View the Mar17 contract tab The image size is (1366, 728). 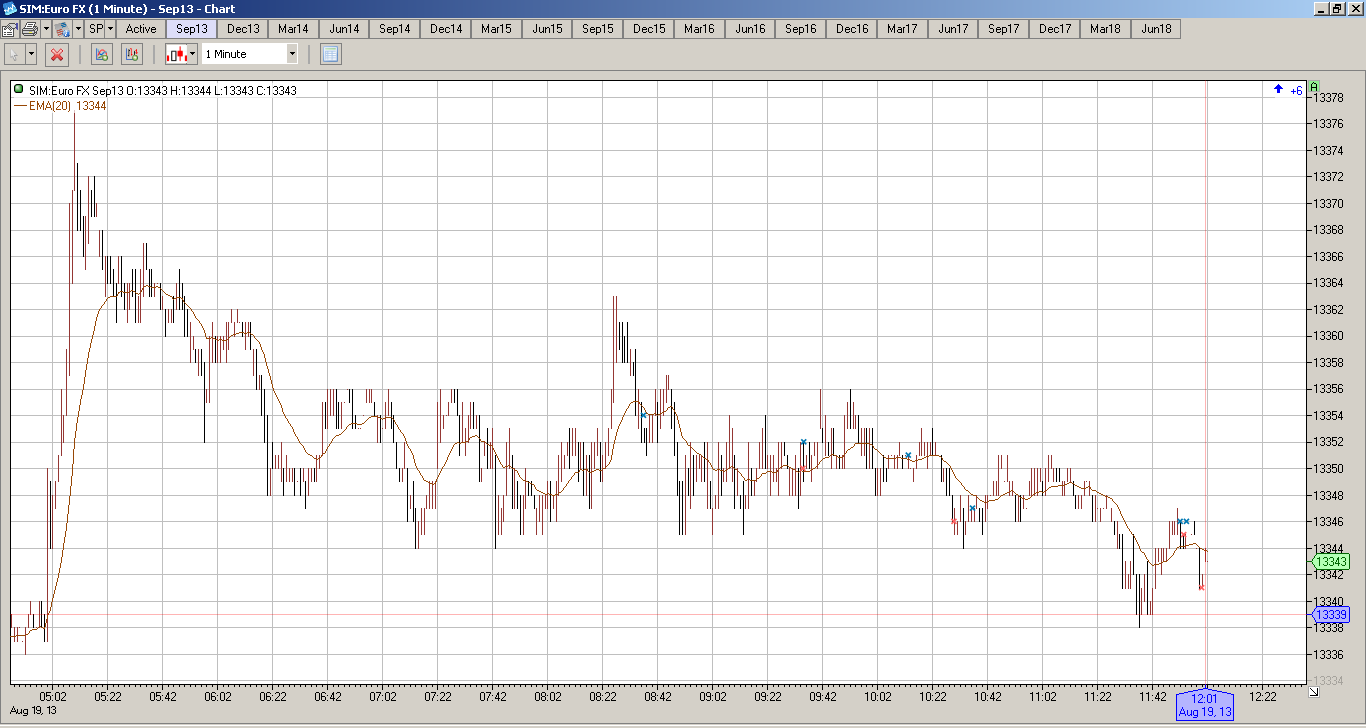[x=903, y=29]
